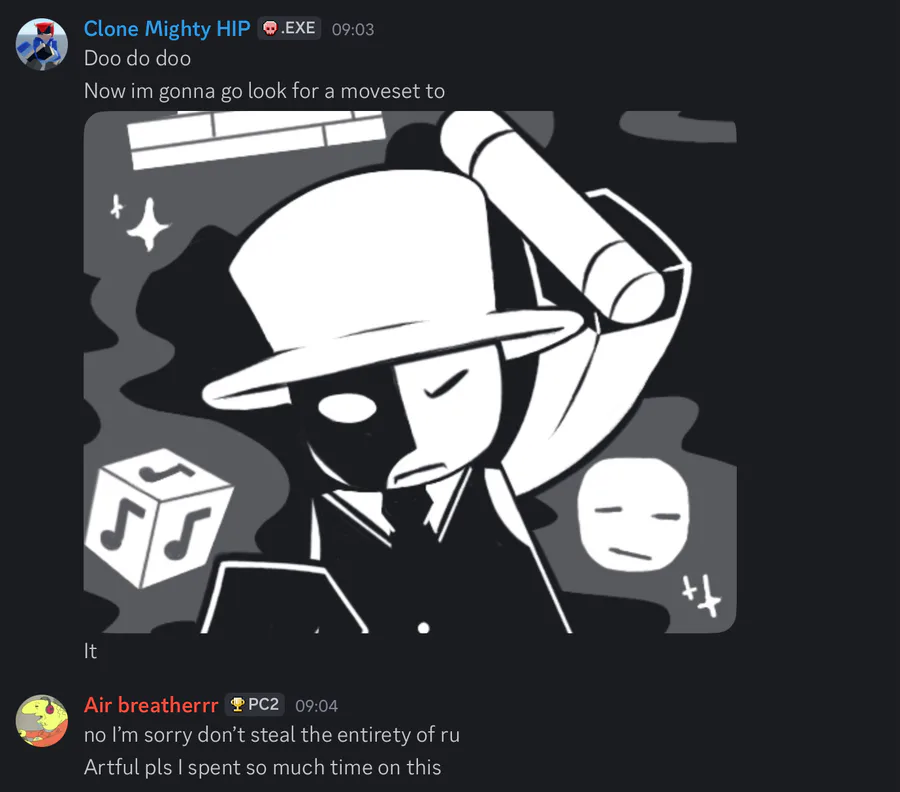
Task: Click the Clone Mighty HIP username
Action: [167, 29]
